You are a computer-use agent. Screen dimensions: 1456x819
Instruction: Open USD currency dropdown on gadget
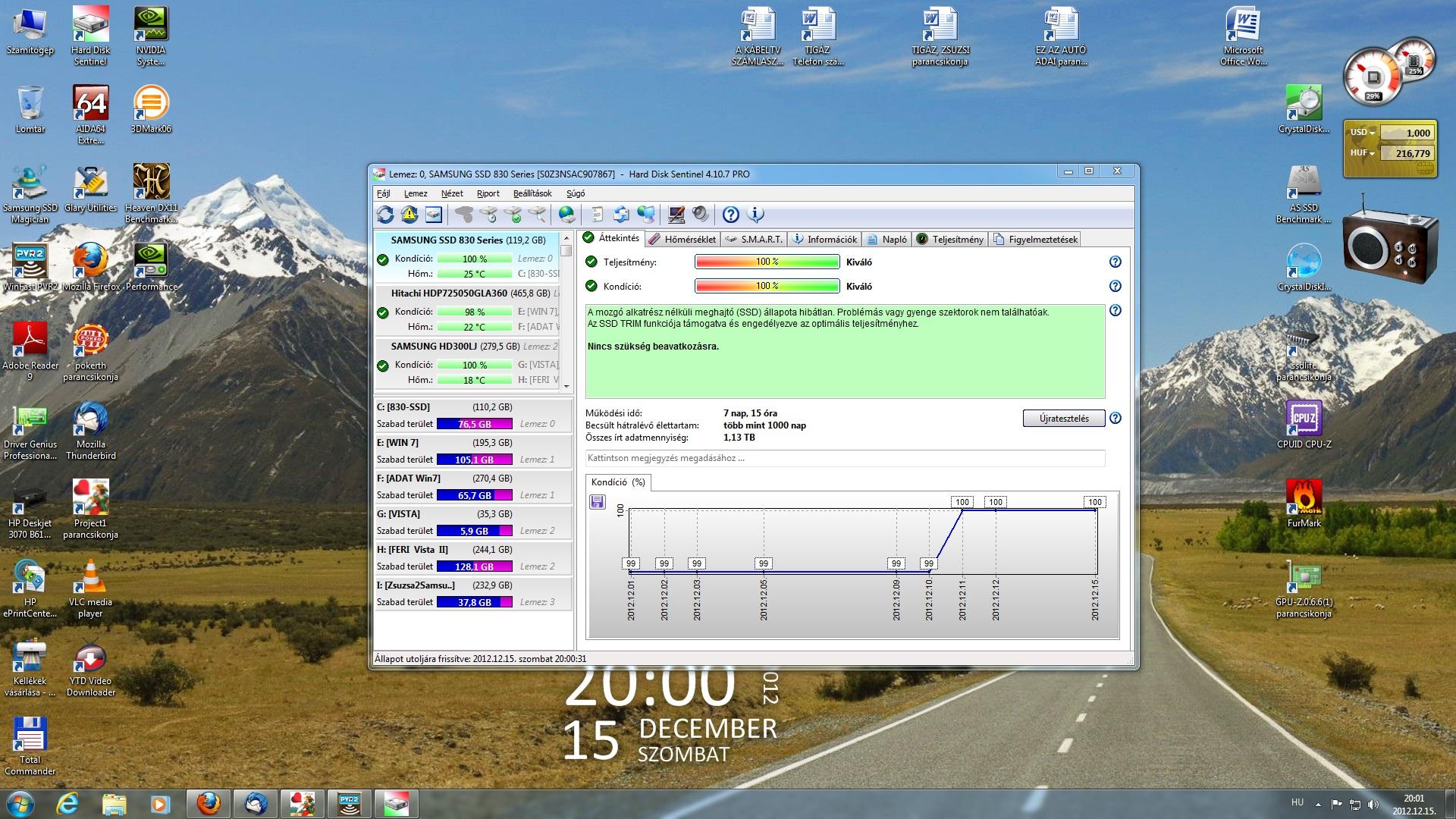[x=1363, y=133]
